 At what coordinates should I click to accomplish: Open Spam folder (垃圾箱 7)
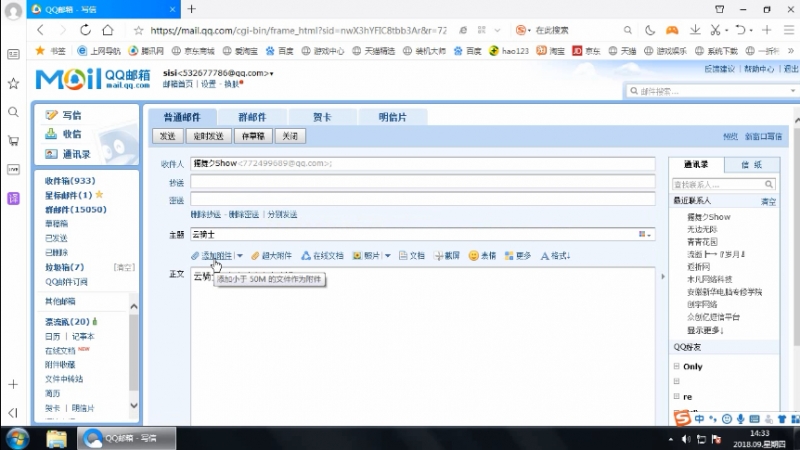click(64, 267)
